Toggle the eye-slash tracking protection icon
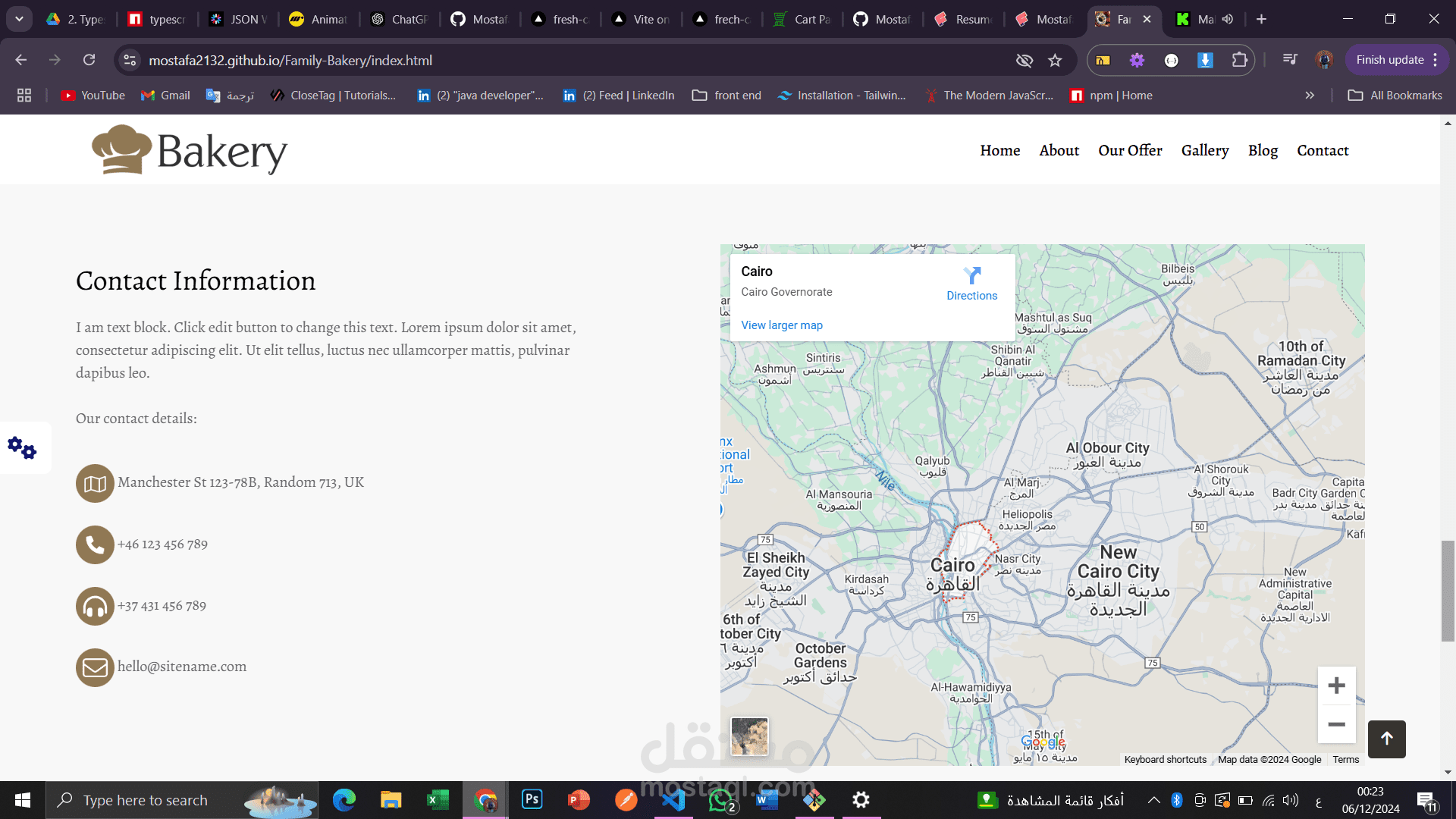 pyautogui.click(x=1024, y=61)
